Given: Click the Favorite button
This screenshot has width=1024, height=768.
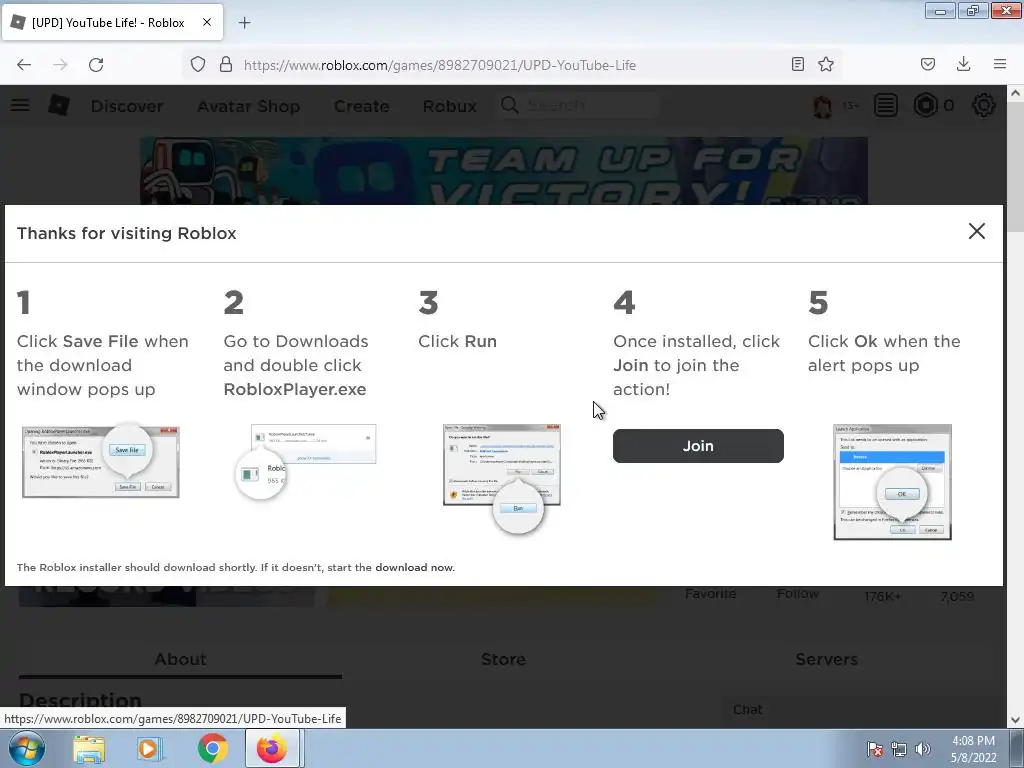Looking at the screenshot, I should click(x=711, y=594).
